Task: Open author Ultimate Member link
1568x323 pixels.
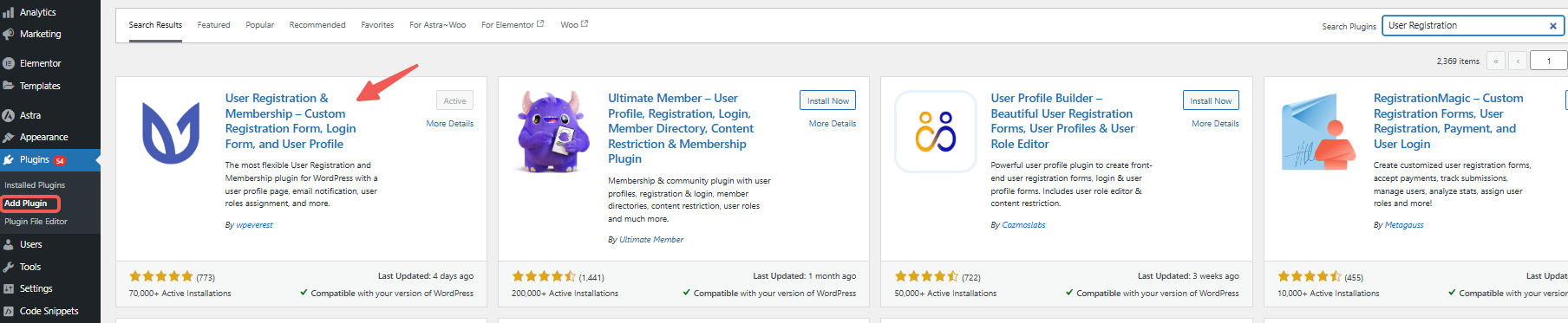Action: [651, 240]
